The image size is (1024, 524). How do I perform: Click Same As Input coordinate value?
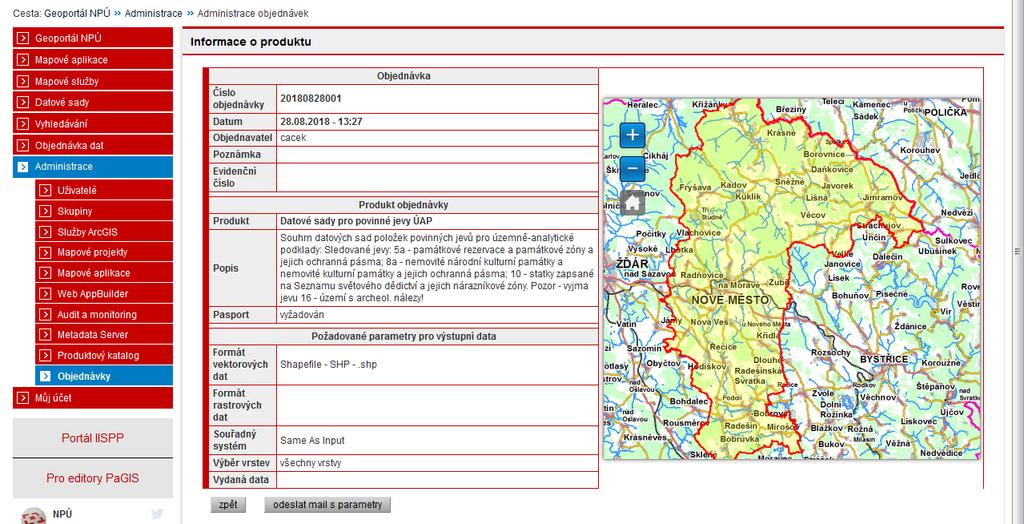pos(312,440)
